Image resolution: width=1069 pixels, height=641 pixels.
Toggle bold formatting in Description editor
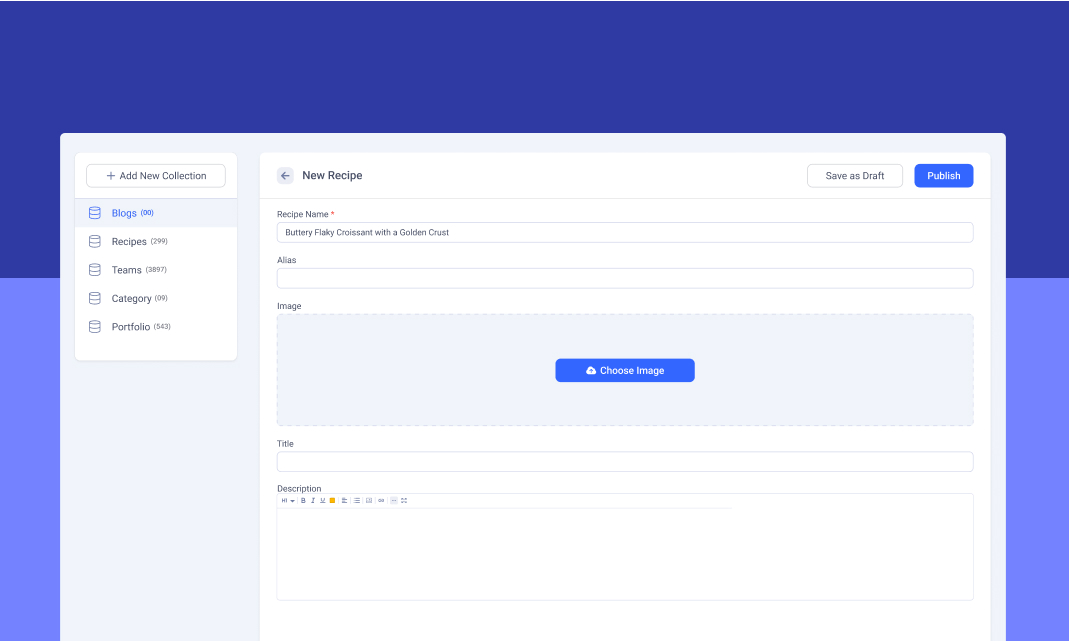tap(303, 500)
